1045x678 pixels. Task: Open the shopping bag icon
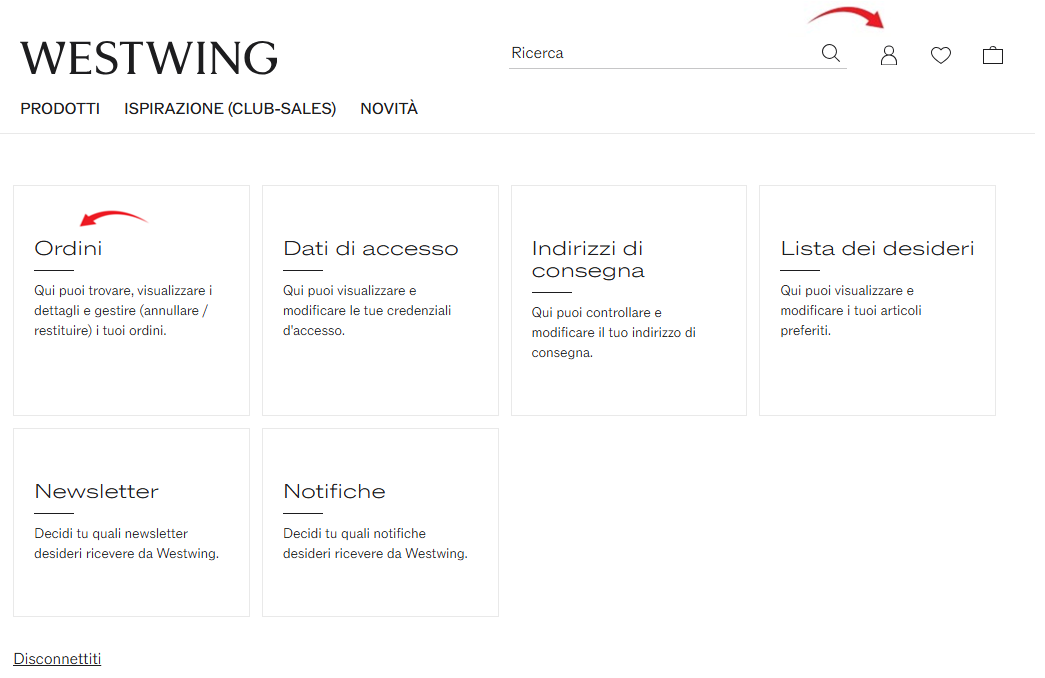[x=992, y=55]
